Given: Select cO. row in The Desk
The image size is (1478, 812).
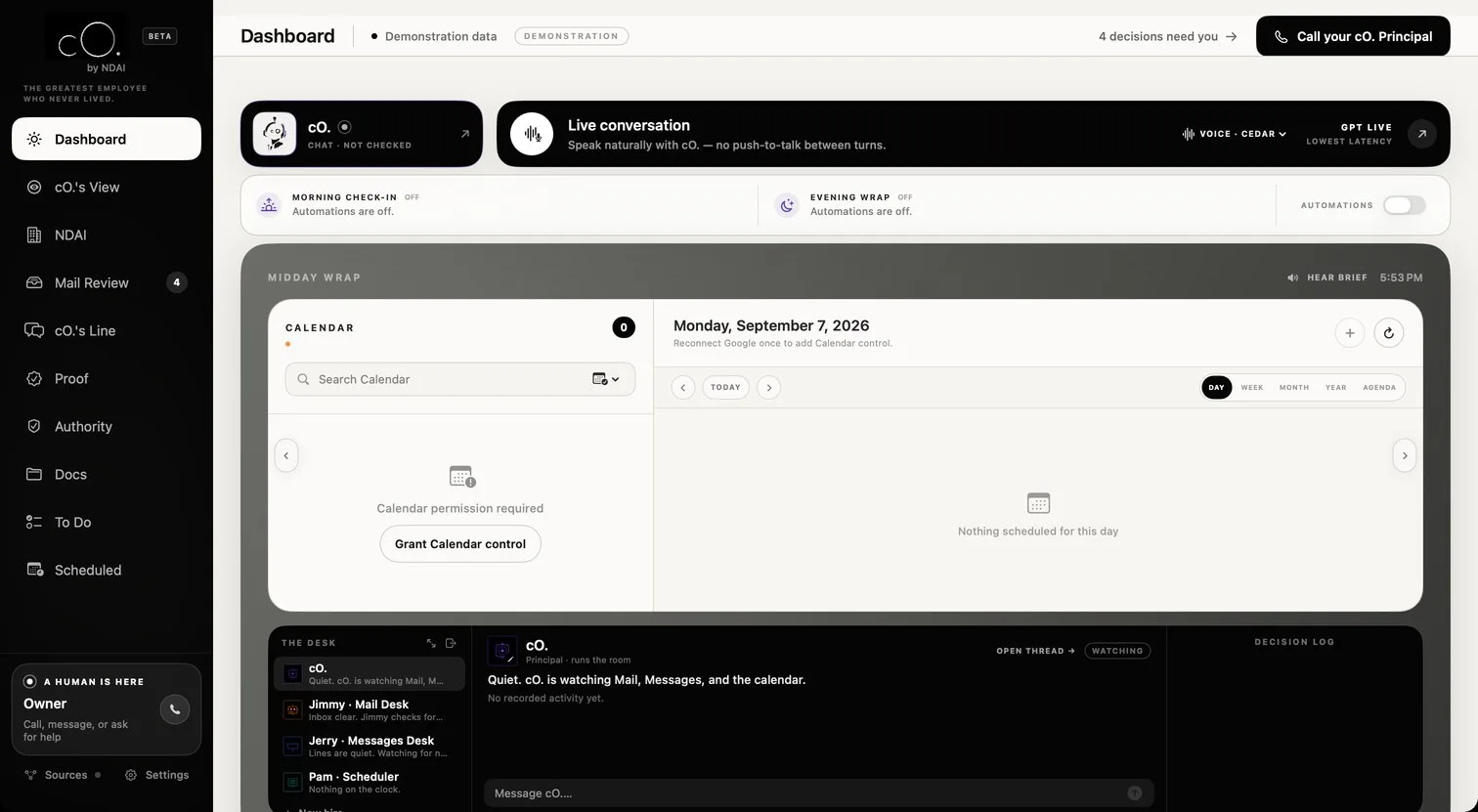Looking at the screenshot, I should pyautogui.click(x=369, y=674).
